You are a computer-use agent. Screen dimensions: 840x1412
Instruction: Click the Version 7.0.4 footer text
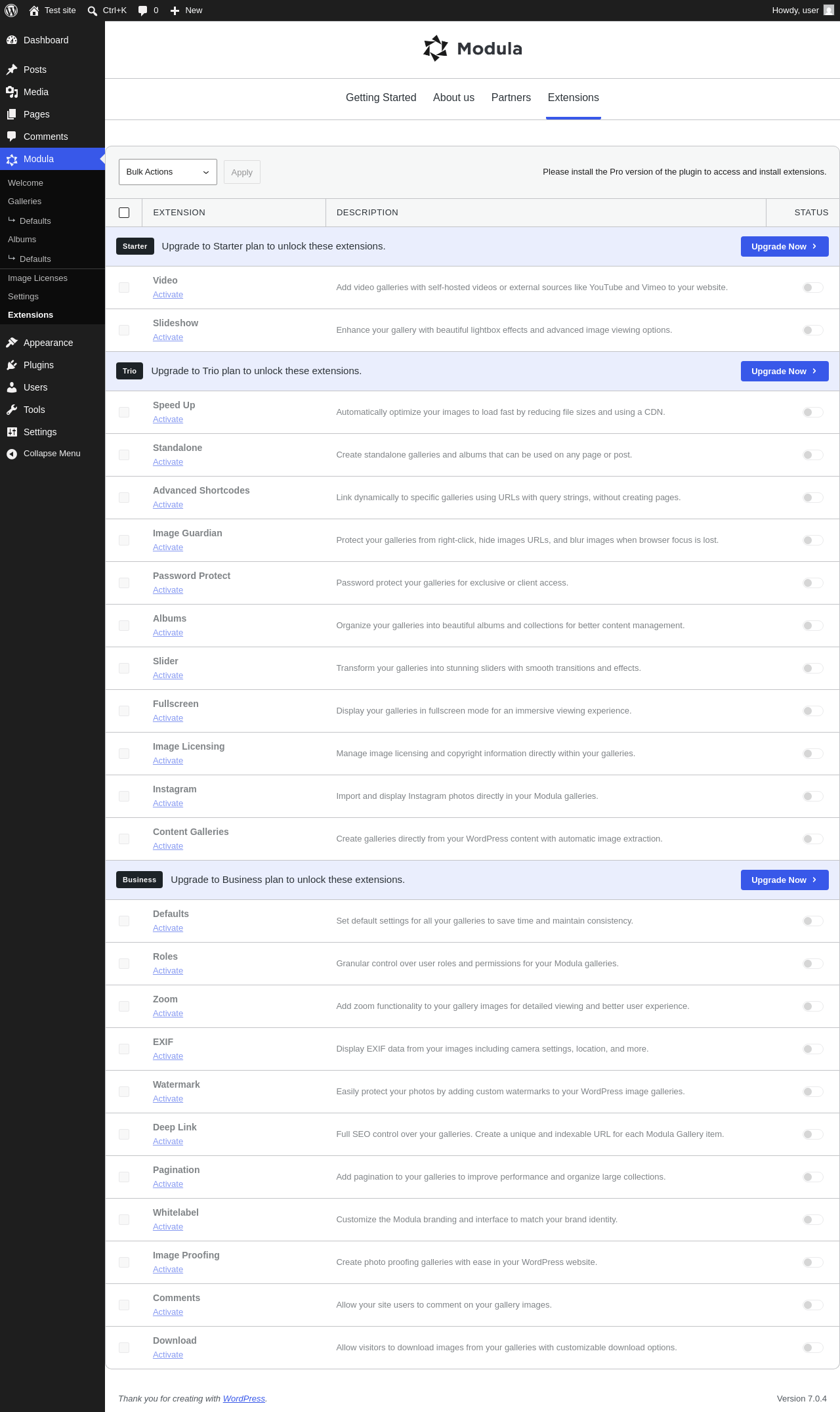click(802, 1399)
